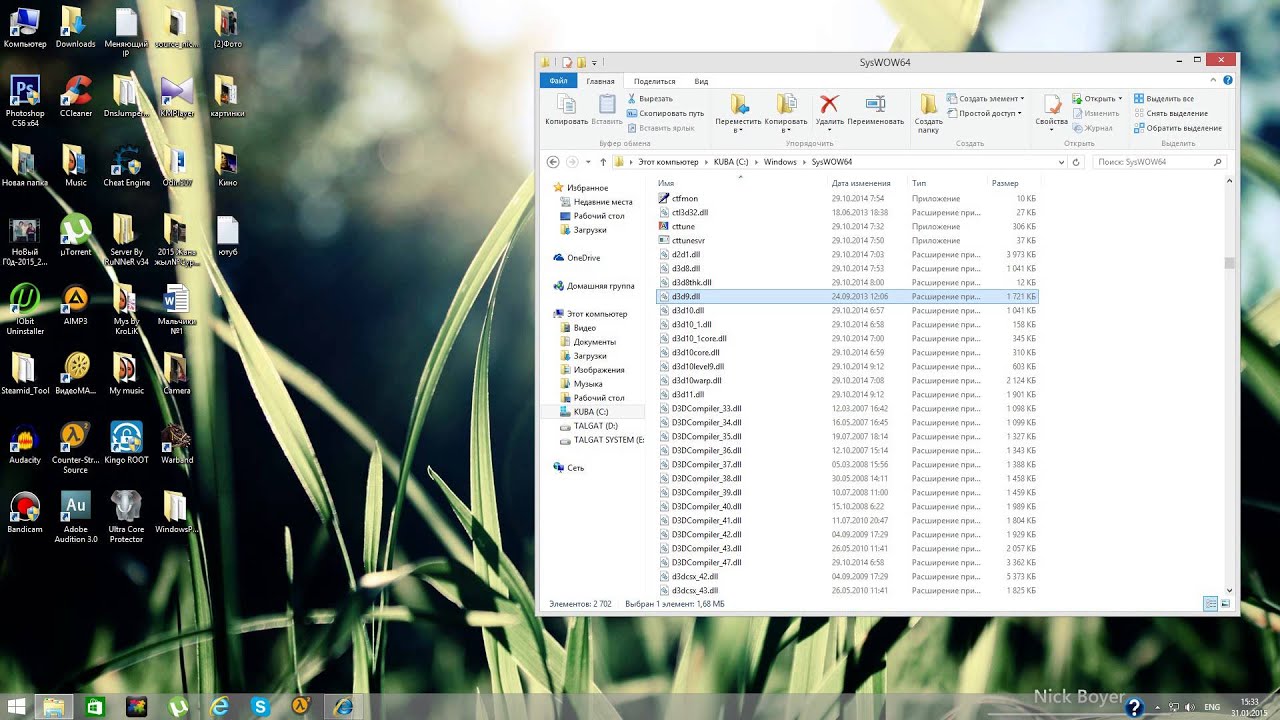Viewport: 1280px width, 720px height.
Task: Click the ENG language indicator in the tray
Action: point(1212,707)
